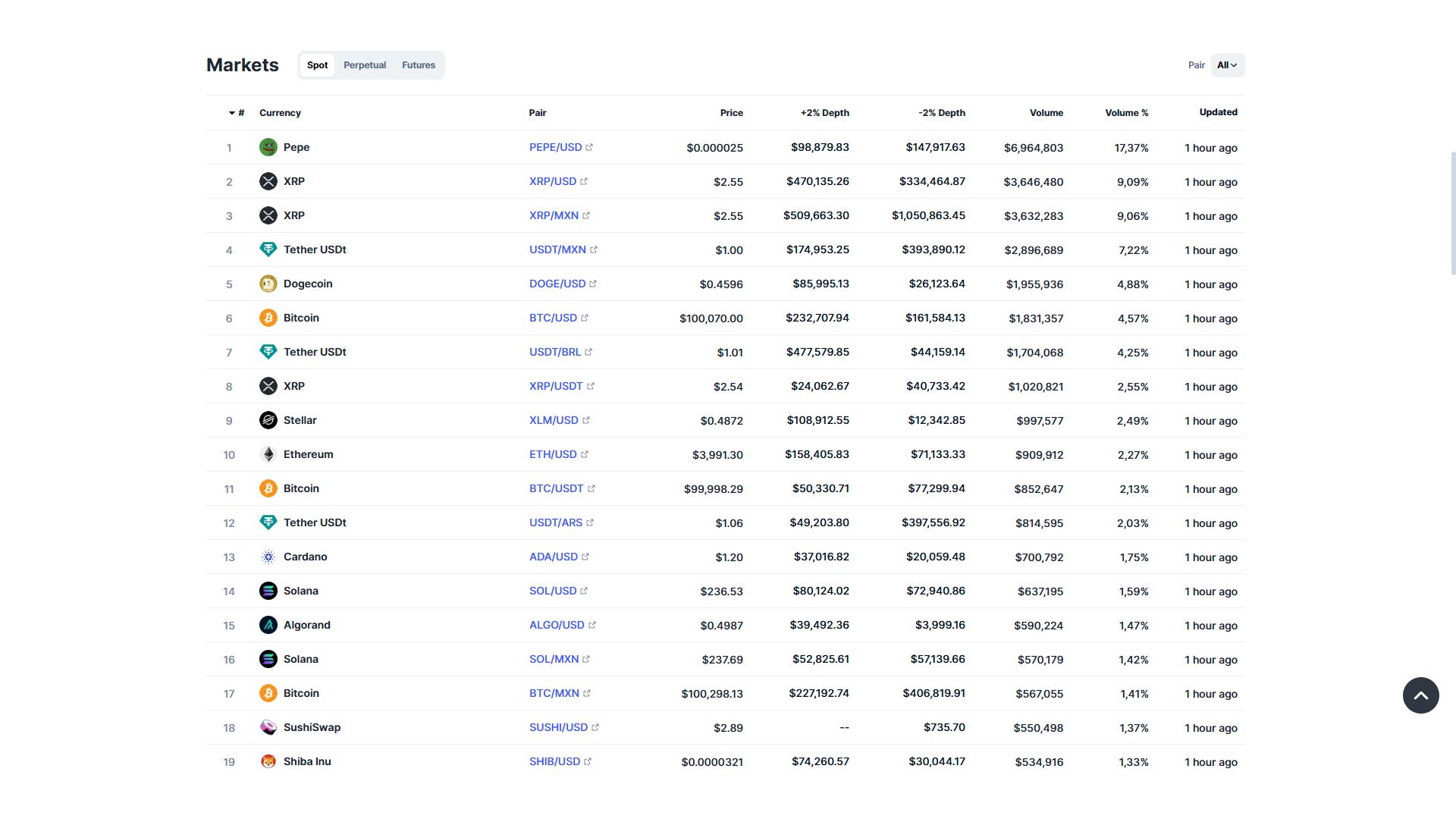Open the XLM/USD pair link
Screen dimensions: 1456x819
click(554, 420)
